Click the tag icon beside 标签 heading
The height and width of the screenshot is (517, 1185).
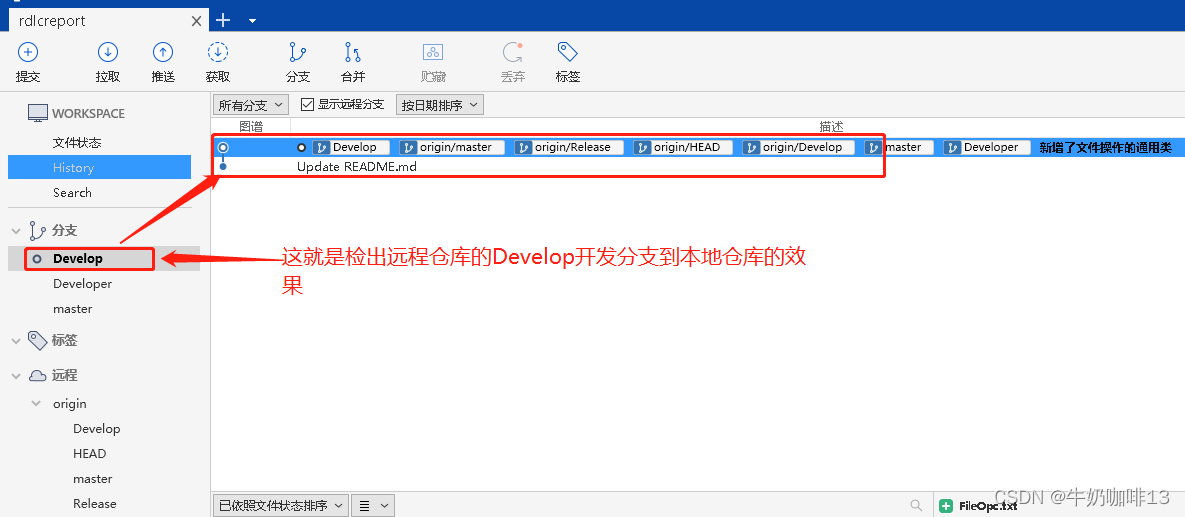tap(37, 340)
